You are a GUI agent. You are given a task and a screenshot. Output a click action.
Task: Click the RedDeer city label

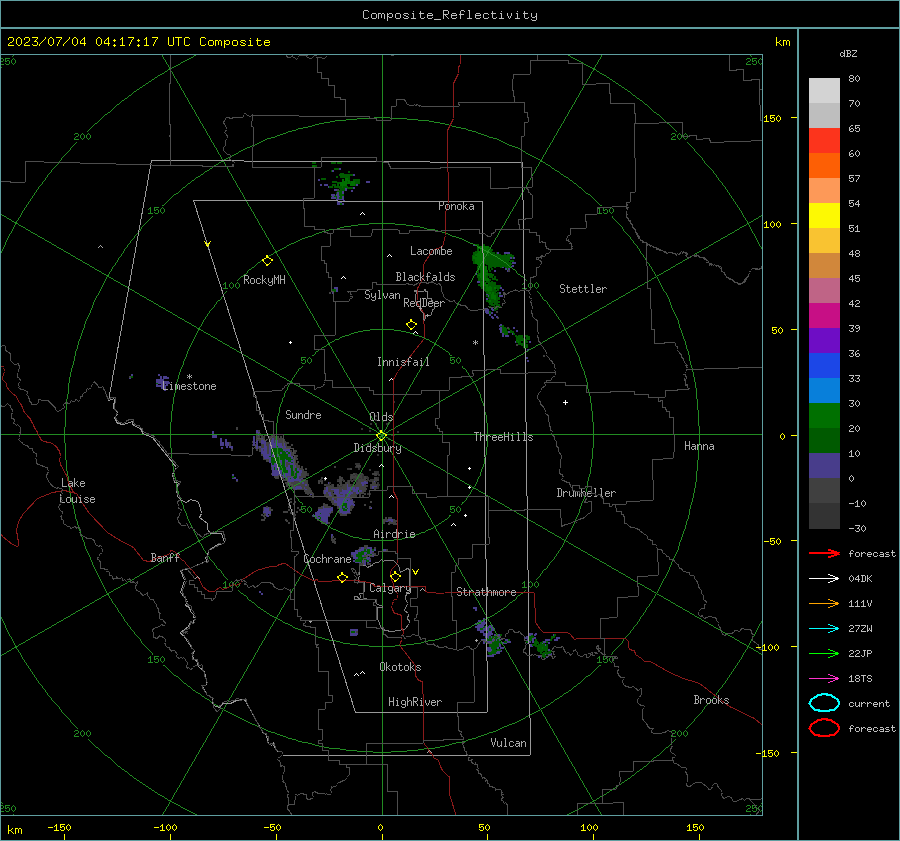pyautogui.click(x=424, y=303)
